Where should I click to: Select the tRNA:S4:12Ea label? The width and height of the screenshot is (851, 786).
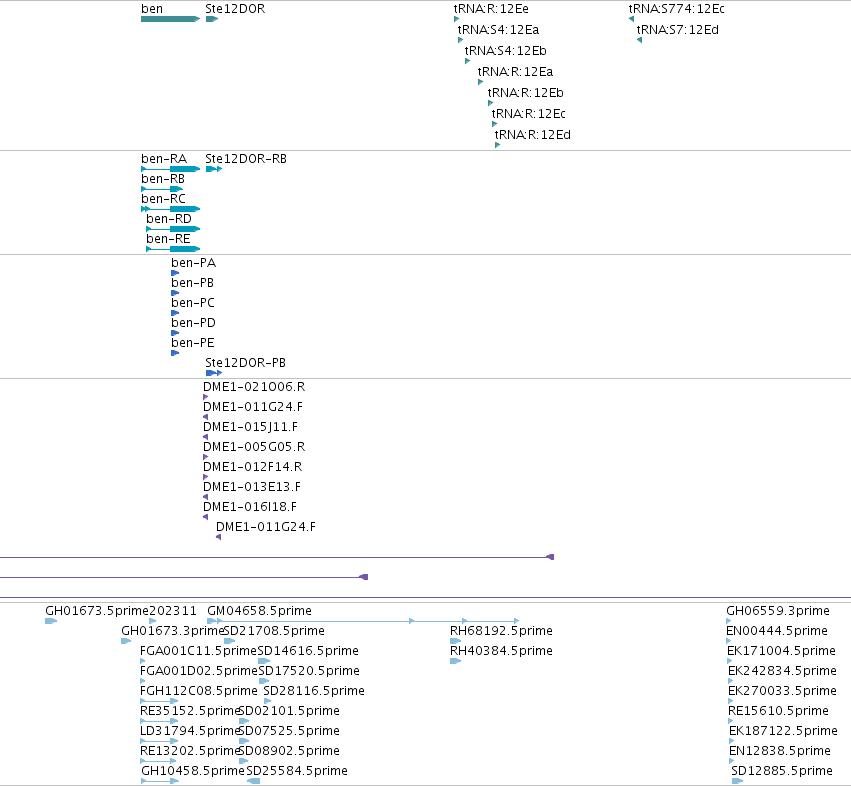point(498,30)
